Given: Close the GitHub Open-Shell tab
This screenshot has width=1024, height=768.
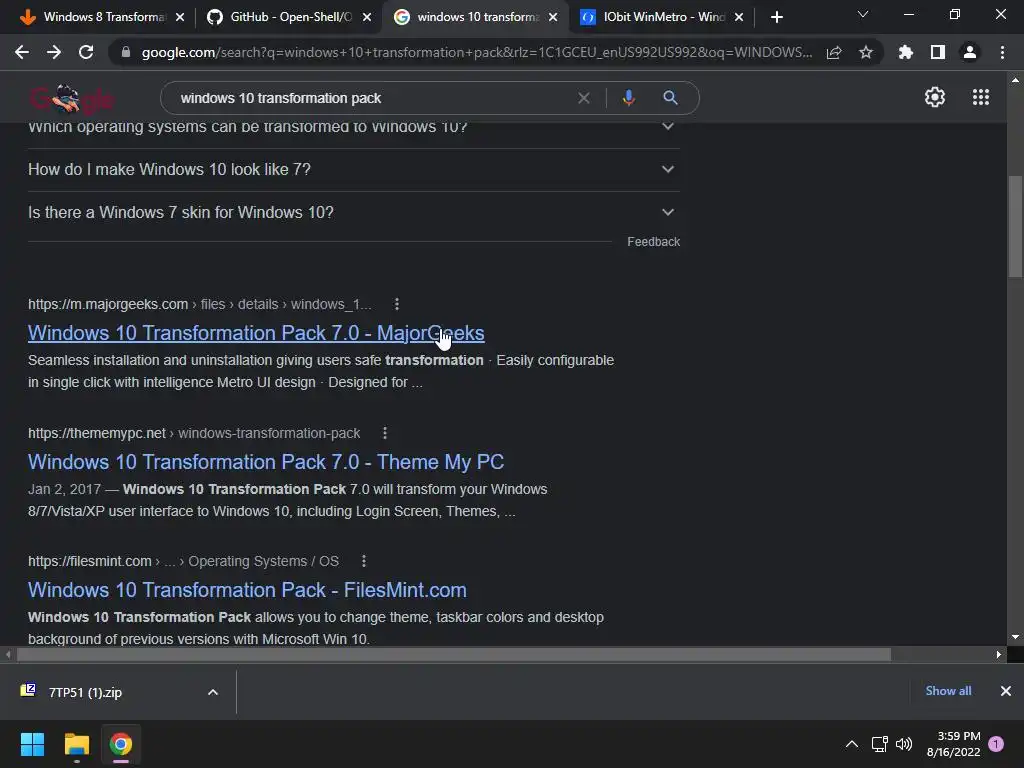Looking at the screenshot, I should point(367,17).
